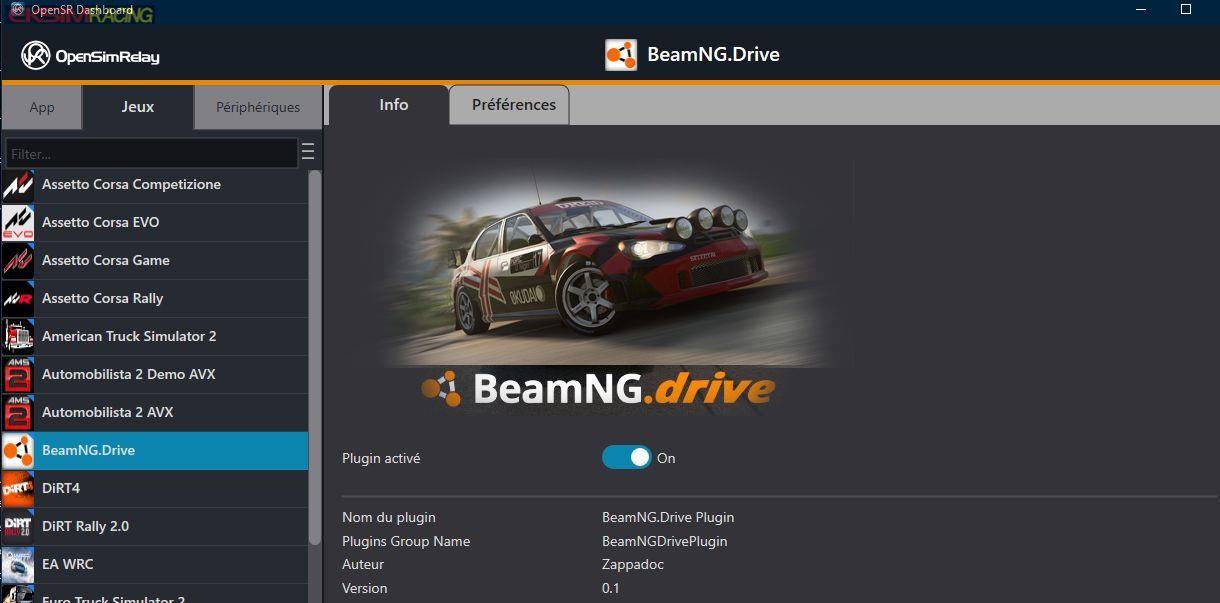Click the BeamNG.Drive header title text
This screenshot has width=1220, height=603.
pos(713,55)
